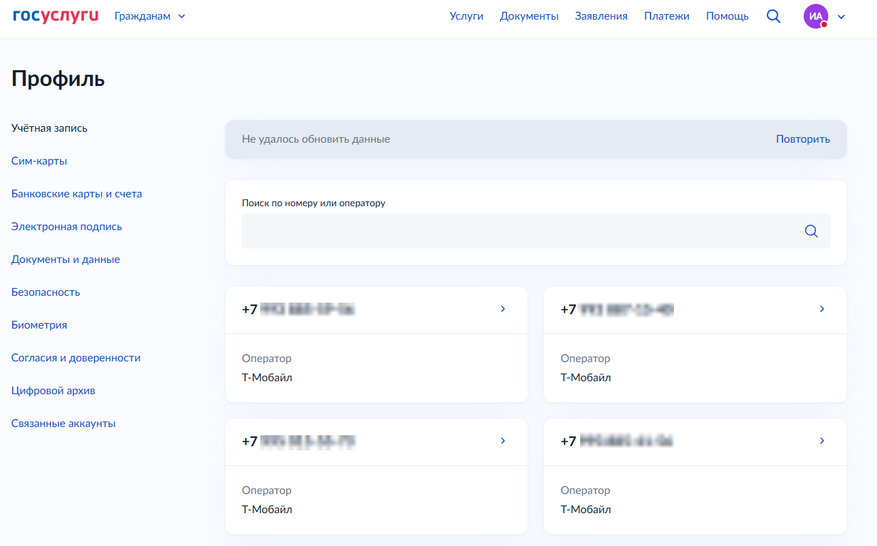Open the Платежи menu item
The width and height of the screenshot is (877, 546).
coord(666,16)
